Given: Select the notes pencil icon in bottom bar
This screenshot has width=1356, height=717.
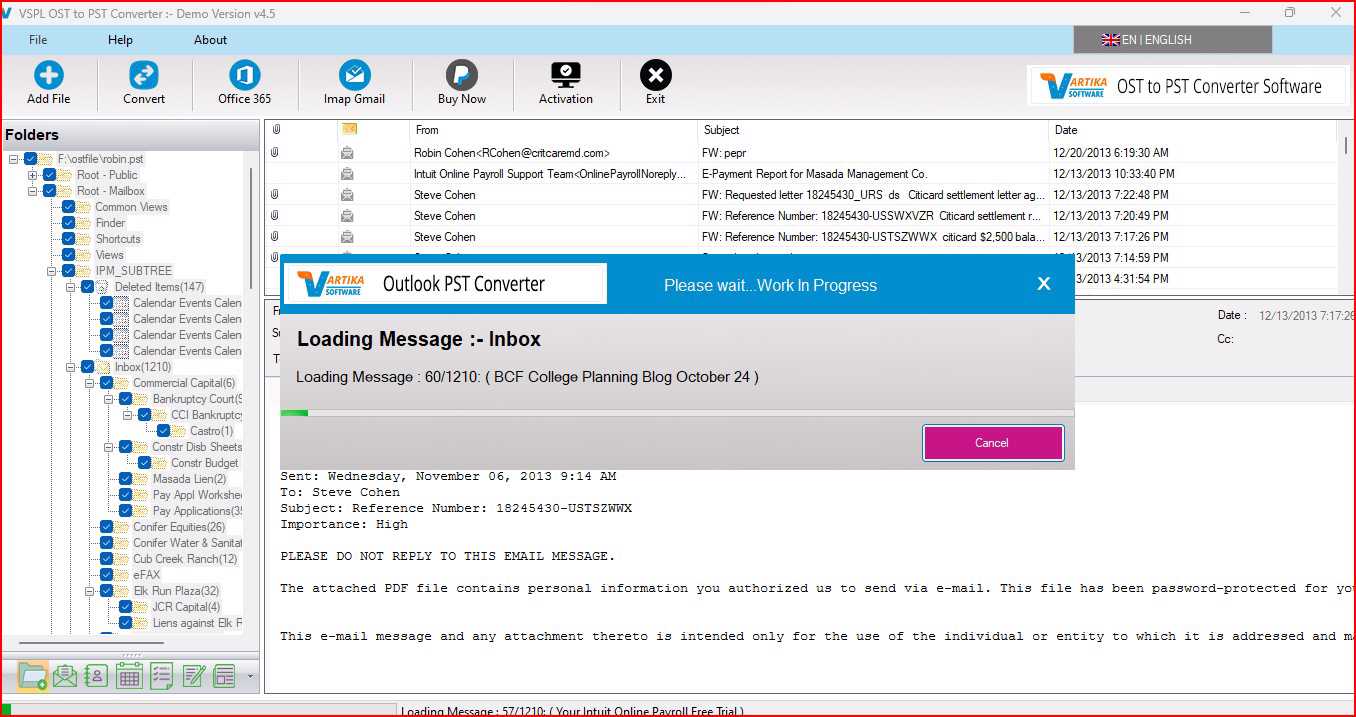Looking at the screenshot, I should [x=193, y=676].
